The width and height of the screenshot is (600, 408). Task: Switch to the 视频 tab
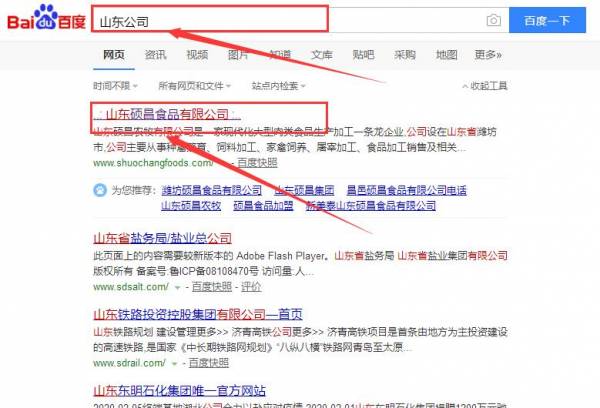[197, 55]
